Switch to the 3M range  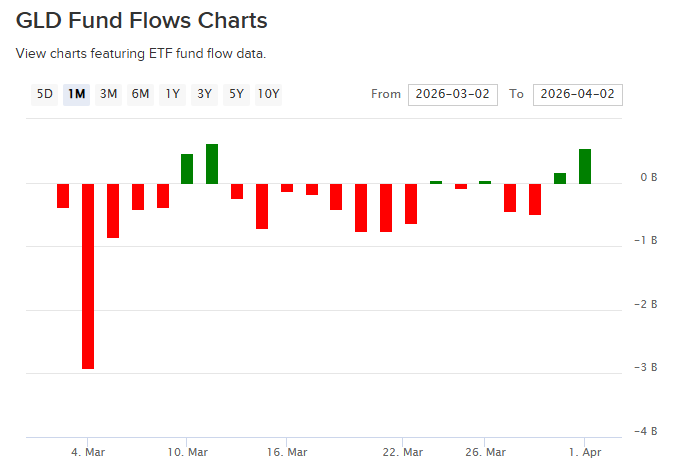point(108,94)
